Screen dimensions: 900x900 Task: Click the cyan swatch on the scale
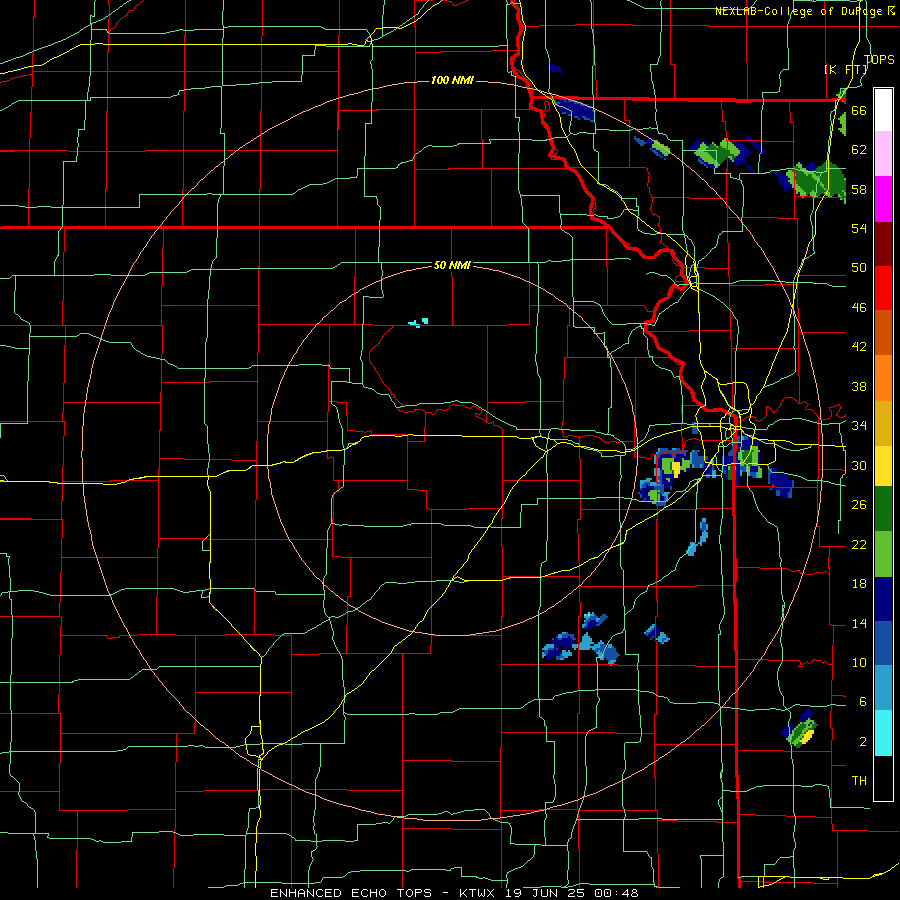(883, 733)
